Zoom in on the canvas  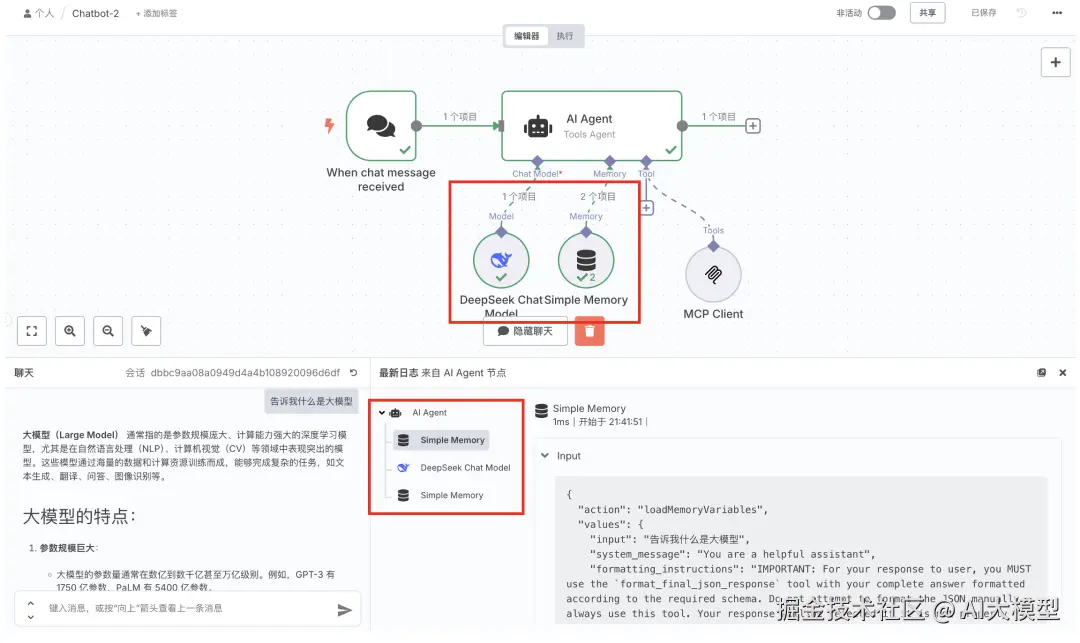pos(70,331)
